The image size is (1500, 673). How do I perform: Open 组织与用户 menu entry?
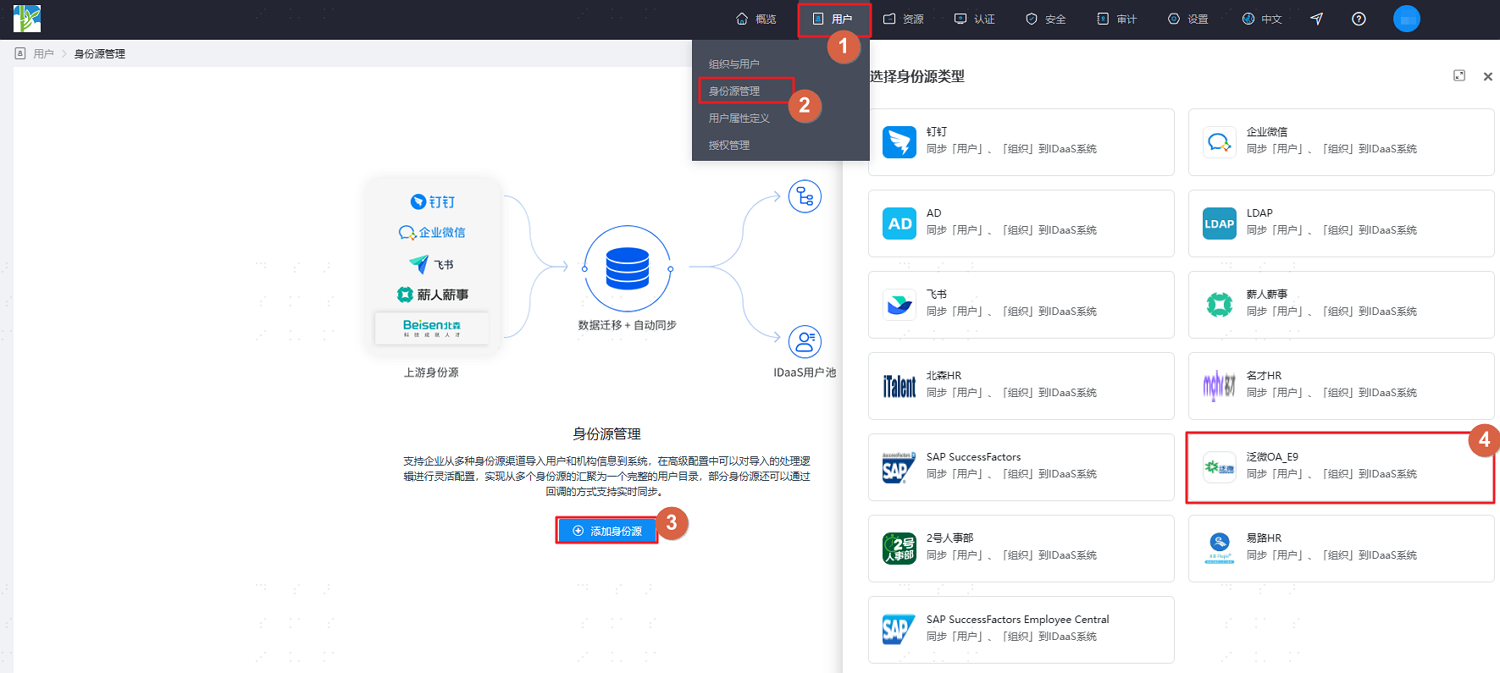click(734, 64)
